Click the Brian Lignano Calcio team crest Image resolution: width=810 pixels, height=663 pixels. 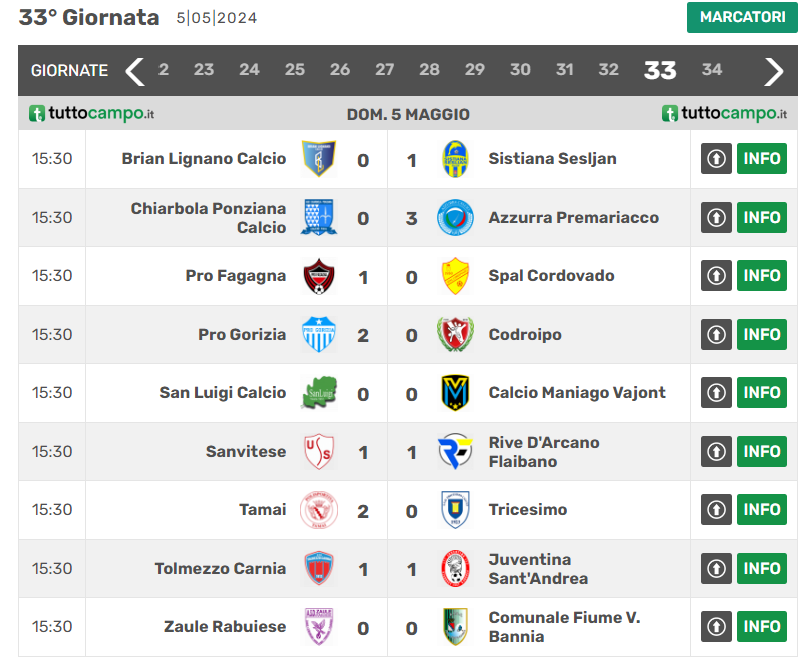[x=319, y=159]
